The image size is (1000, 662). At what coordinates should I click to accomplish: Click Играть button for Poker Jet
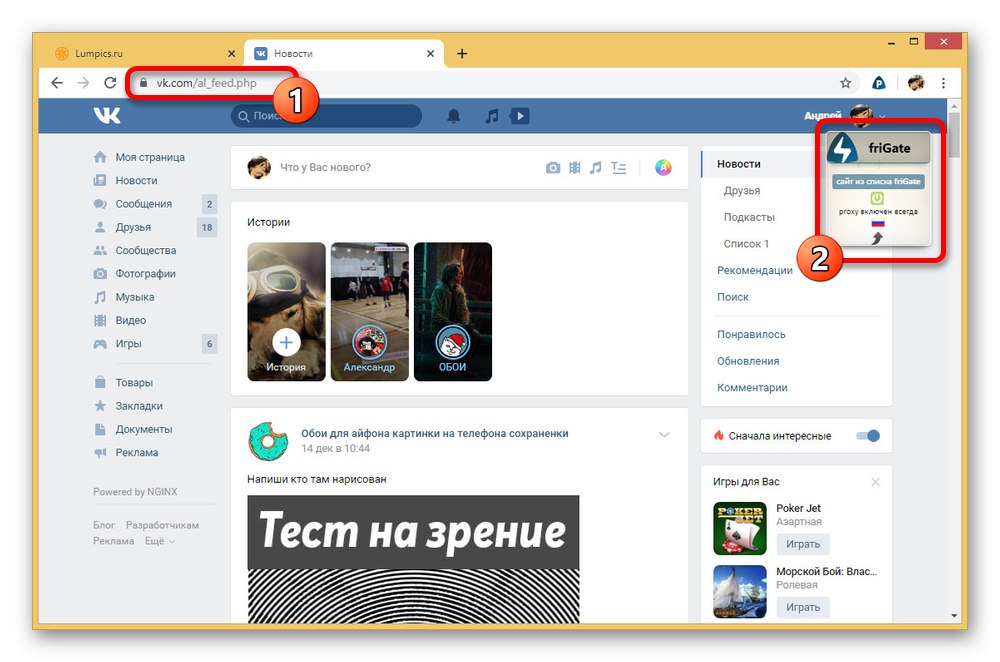[803, 544]
